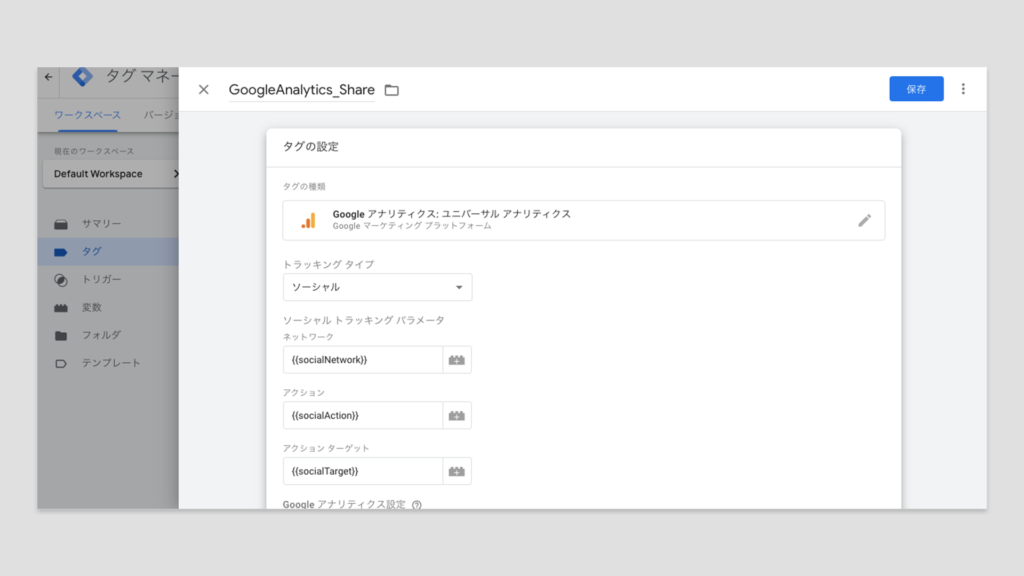Open the バージョン tab
Screen dimensions: 1024x576
tap(160, 116)
